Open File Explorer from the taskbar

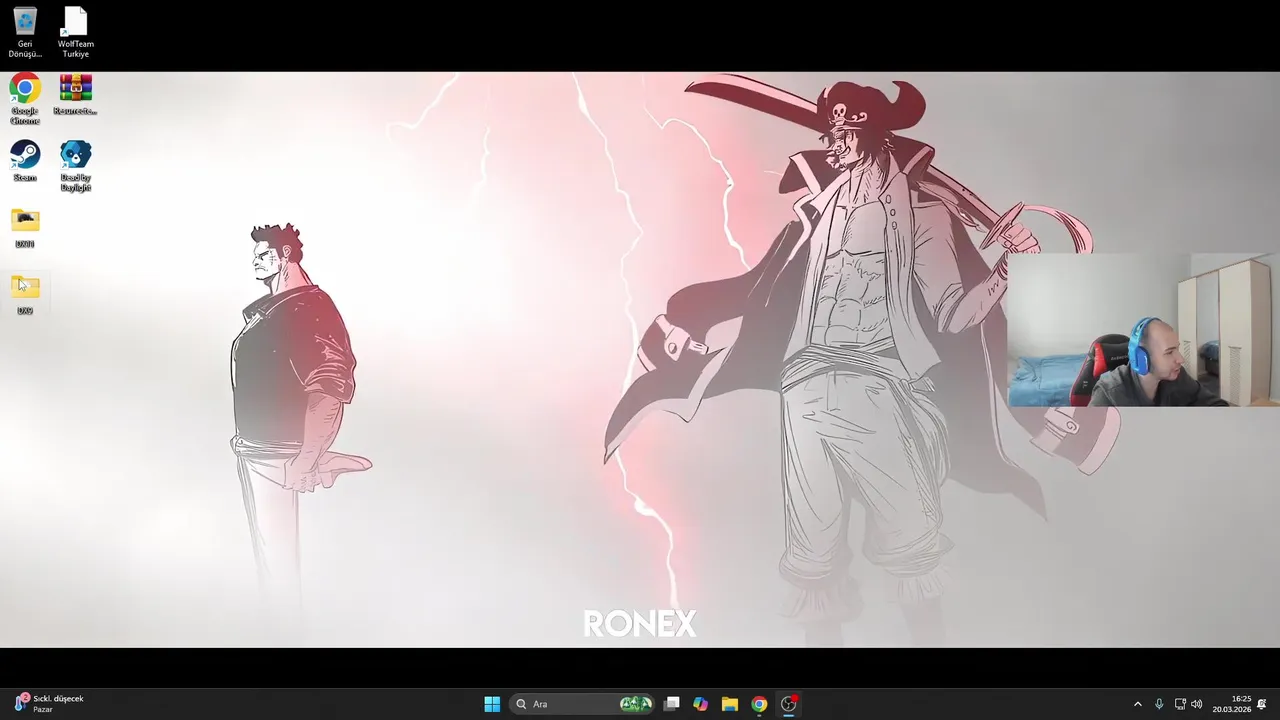click(730, 704)
